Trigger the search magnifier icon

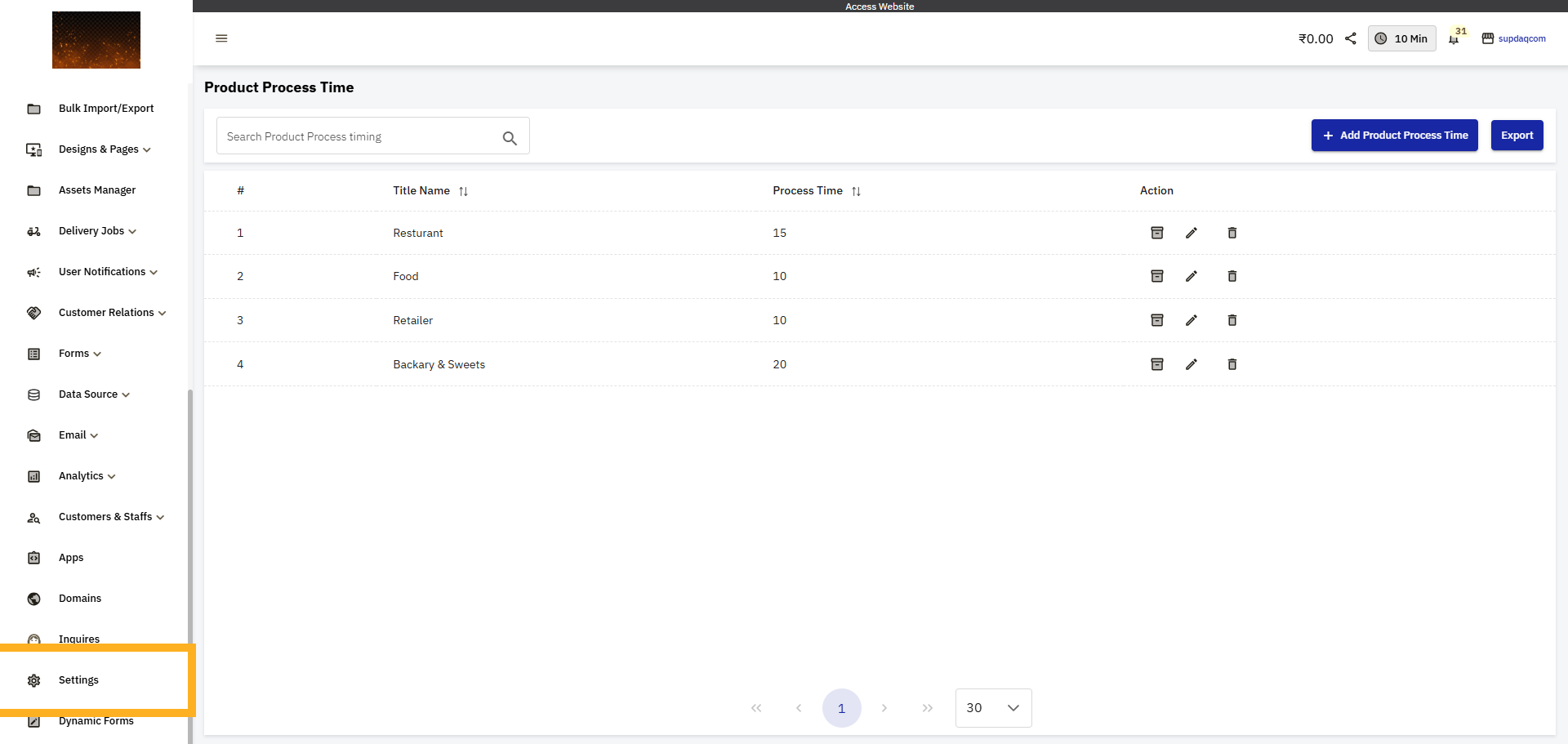click(510, 137)
